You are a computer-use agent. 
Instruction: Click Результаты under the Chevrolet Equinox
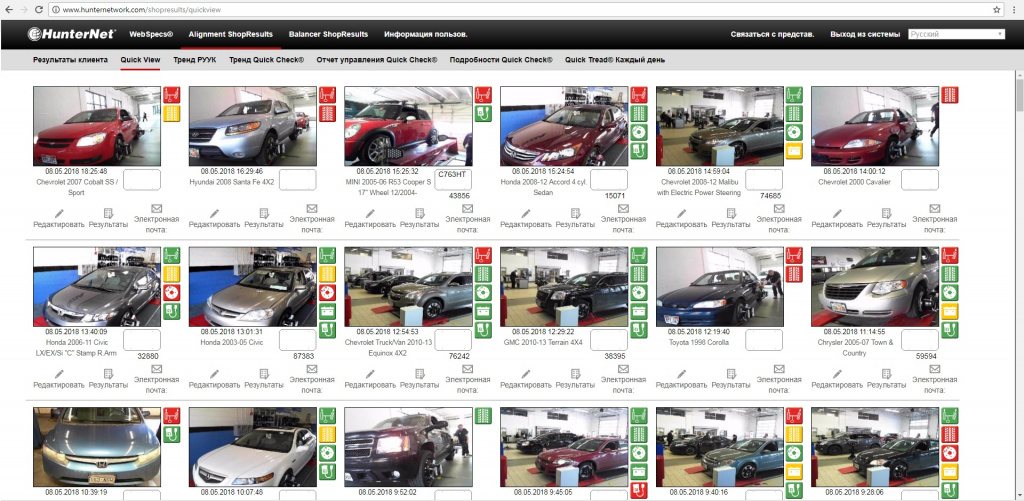420,385
